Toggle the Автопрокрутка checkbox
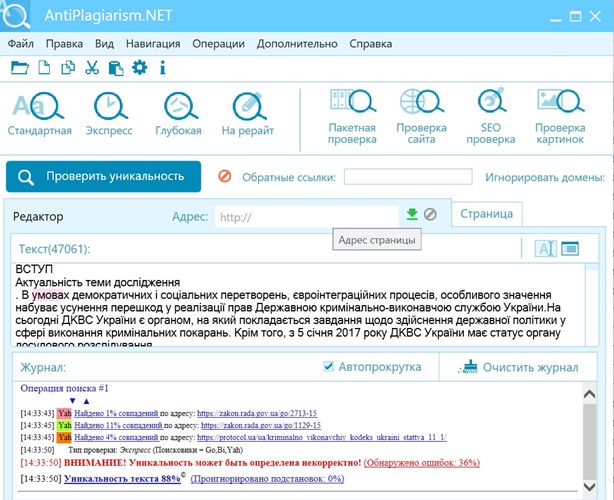 (328, 366)
